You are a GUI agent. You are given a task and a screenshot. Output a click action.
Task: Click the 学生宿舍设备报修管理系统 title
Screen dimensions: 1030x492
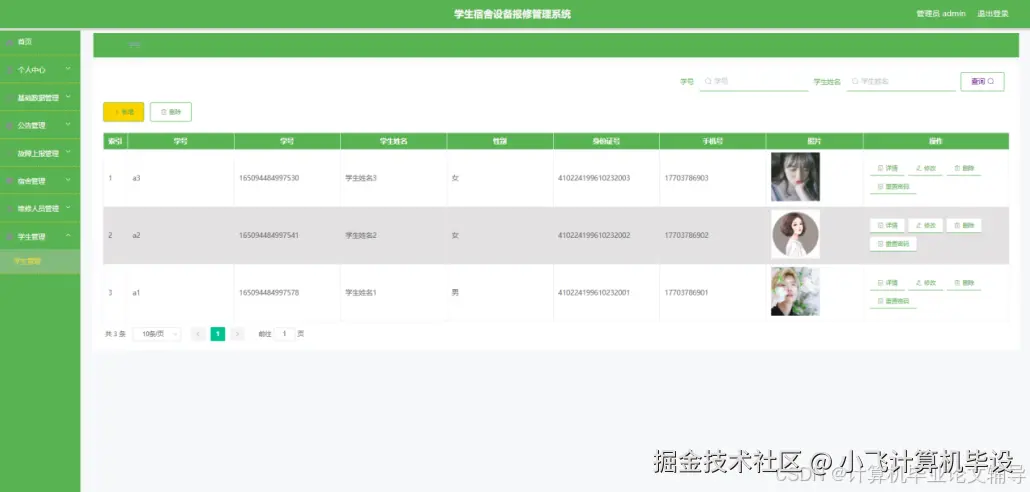point(512,14)
